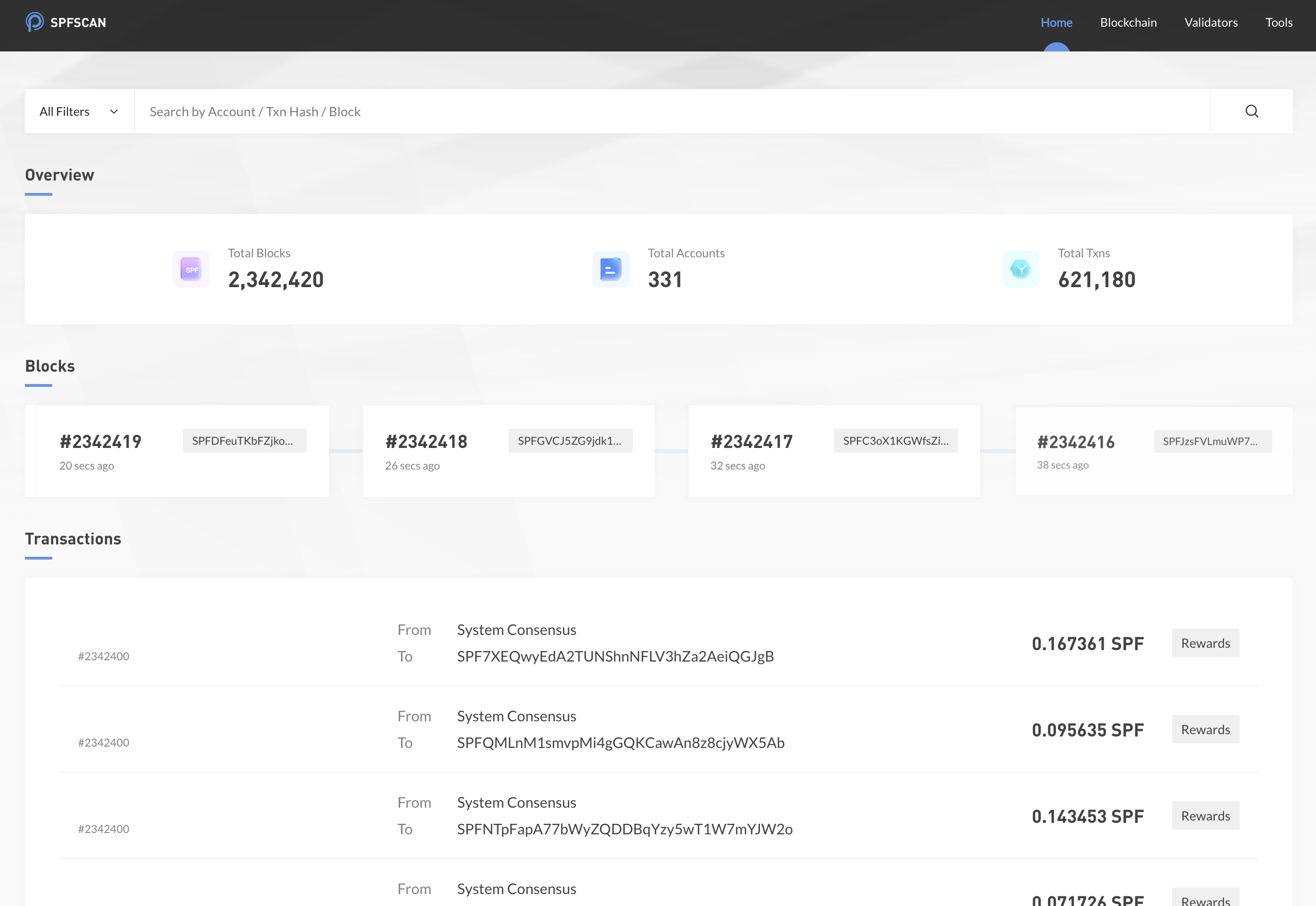The image size is (1316, 906).
Task: Click System Consensus sender in 0.167361 SPF row
Action: (x=516, y=629)
